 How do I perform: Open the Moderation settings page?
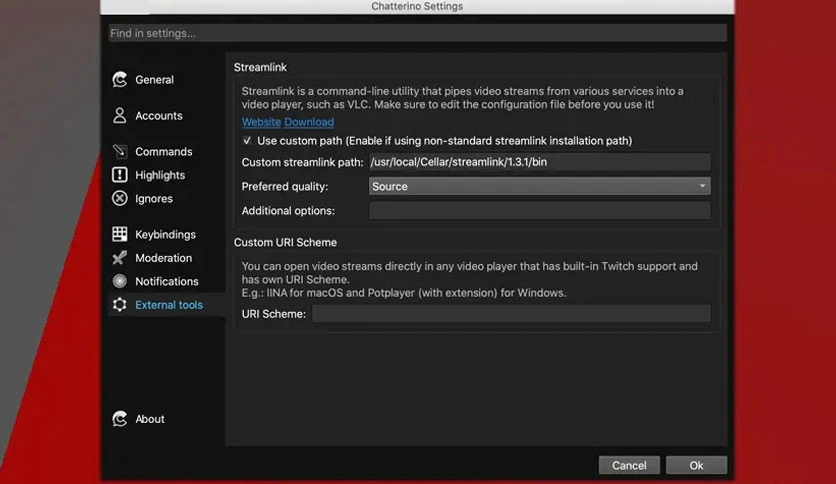click(x=166, y=257)
